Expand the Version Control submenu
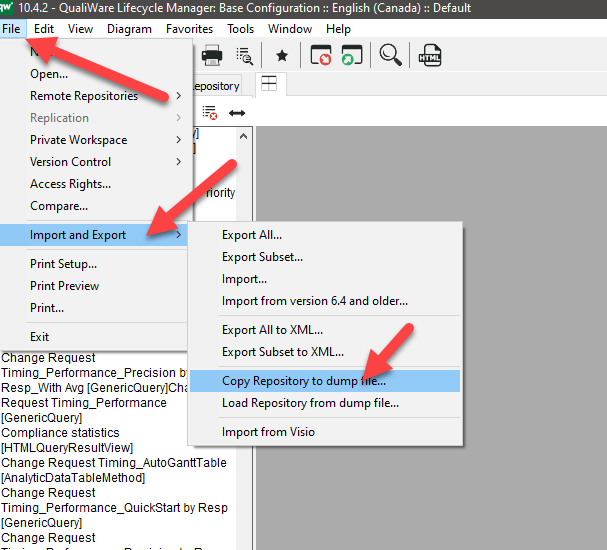 tap(94, 162)
